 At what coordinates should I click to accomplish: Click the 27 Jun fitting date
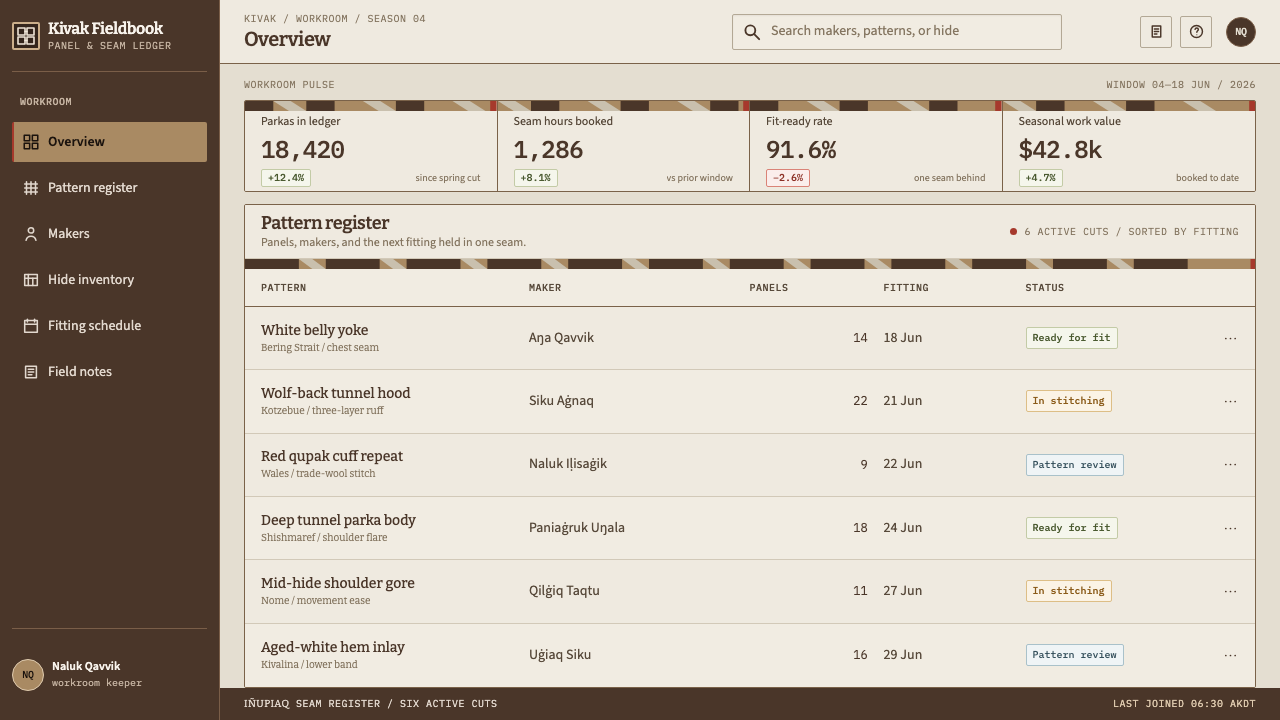click(902, 591)
